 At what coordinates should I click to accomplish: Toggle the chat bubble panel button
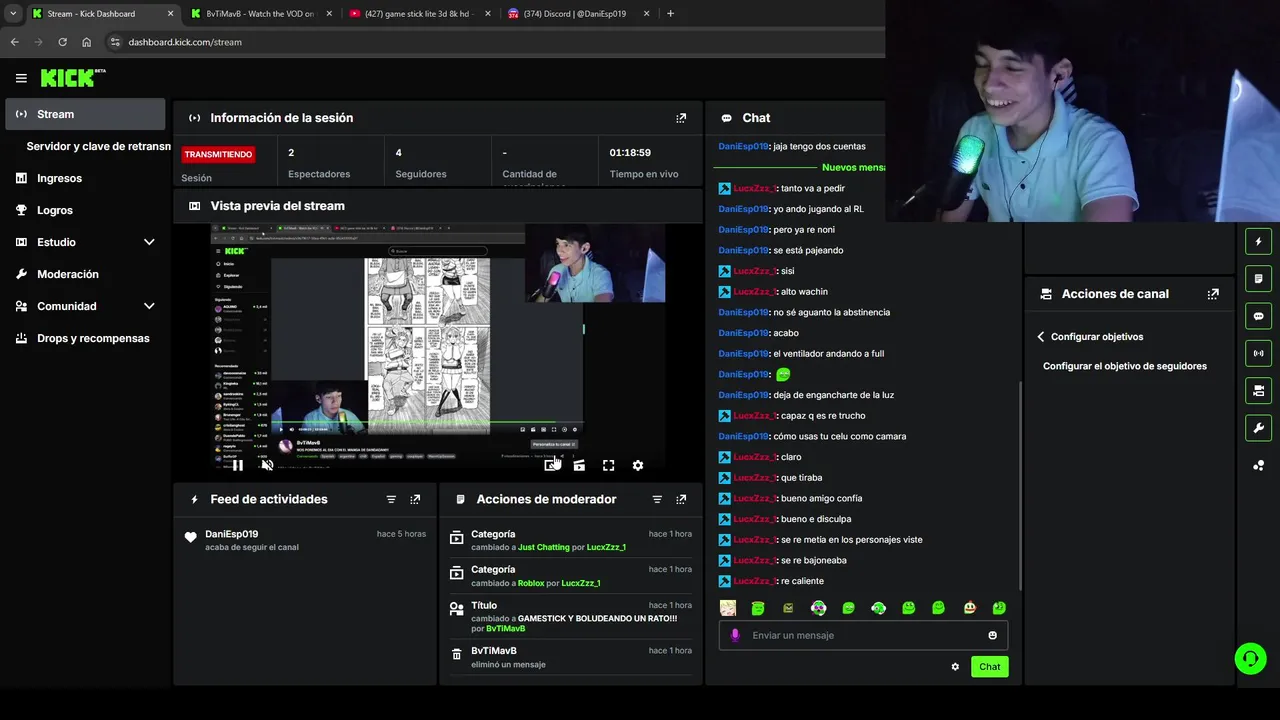click(x=1258, y=316)
